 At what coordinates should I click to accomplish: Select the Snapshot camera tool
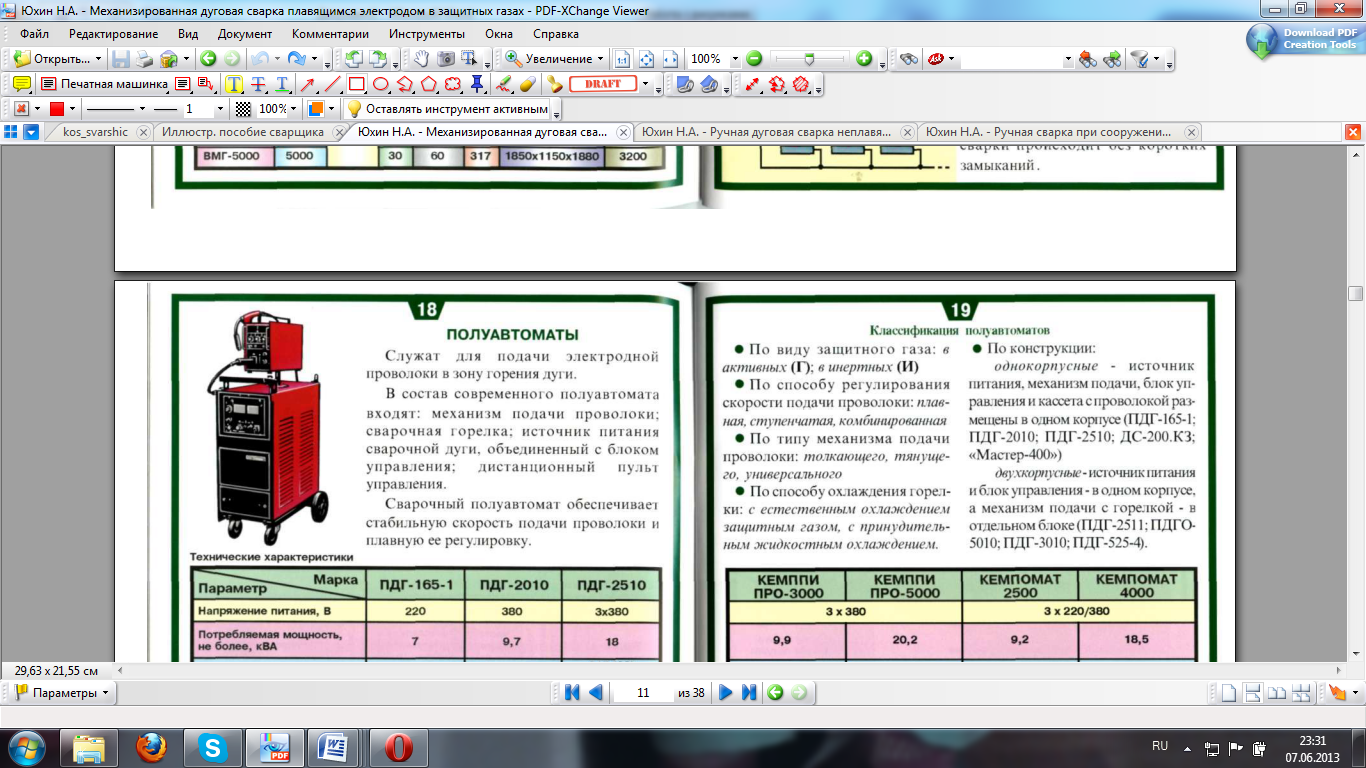pyautogui.click(x=445, y=59)
